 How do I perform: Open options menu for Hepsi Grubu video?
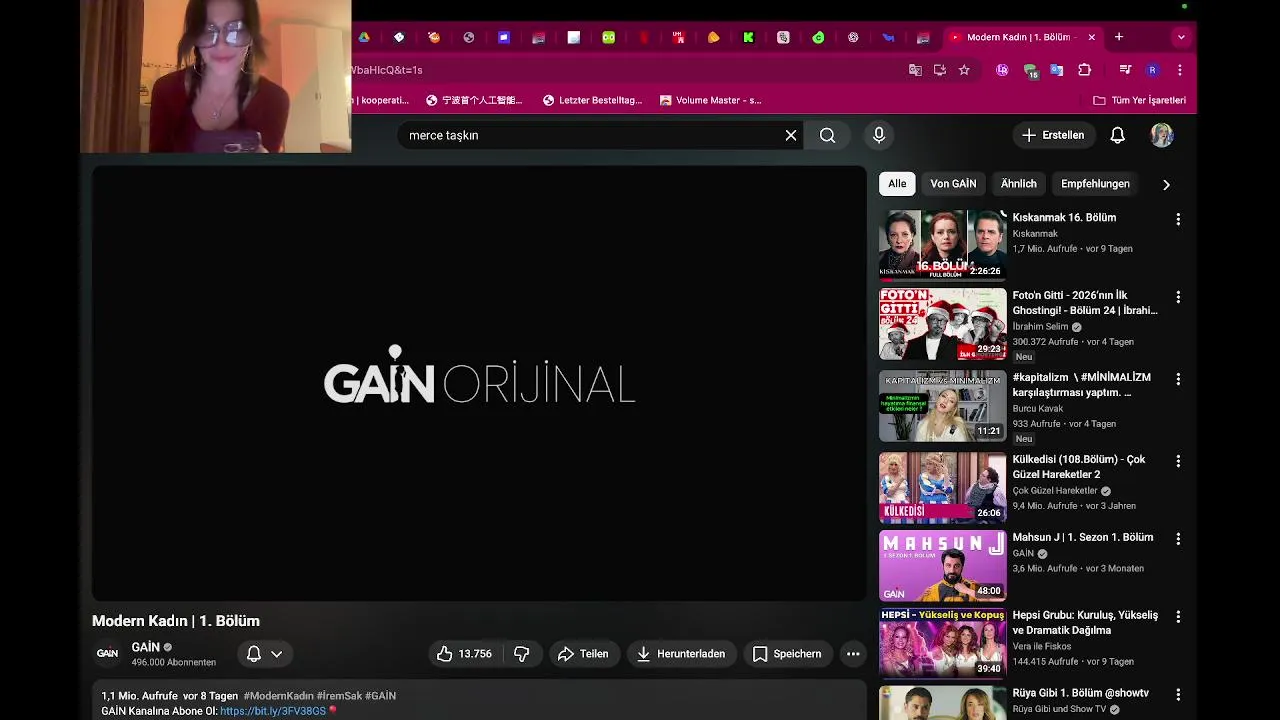click(1178, 617)
